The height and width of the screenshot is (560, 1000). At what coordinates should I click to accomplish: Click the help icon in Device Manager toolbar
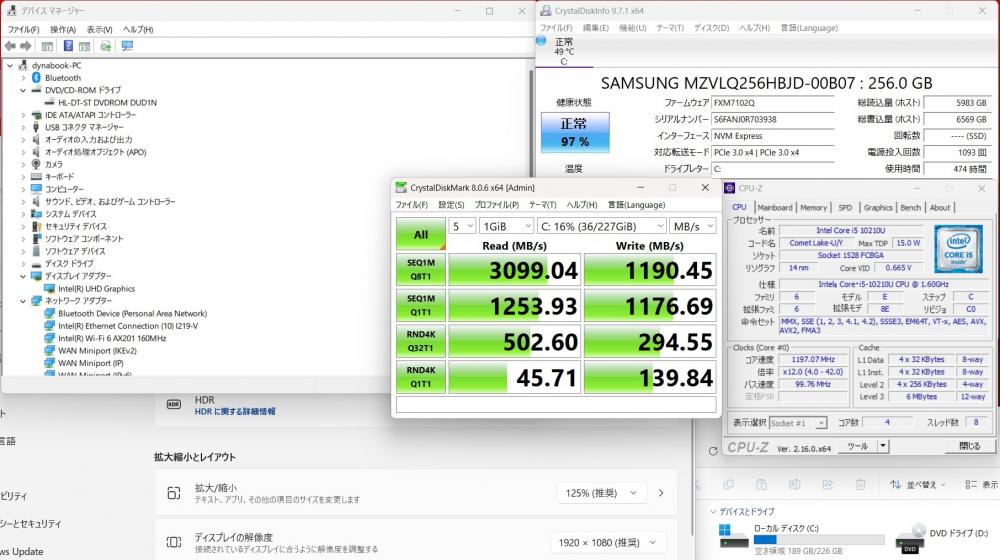(68, 46)
